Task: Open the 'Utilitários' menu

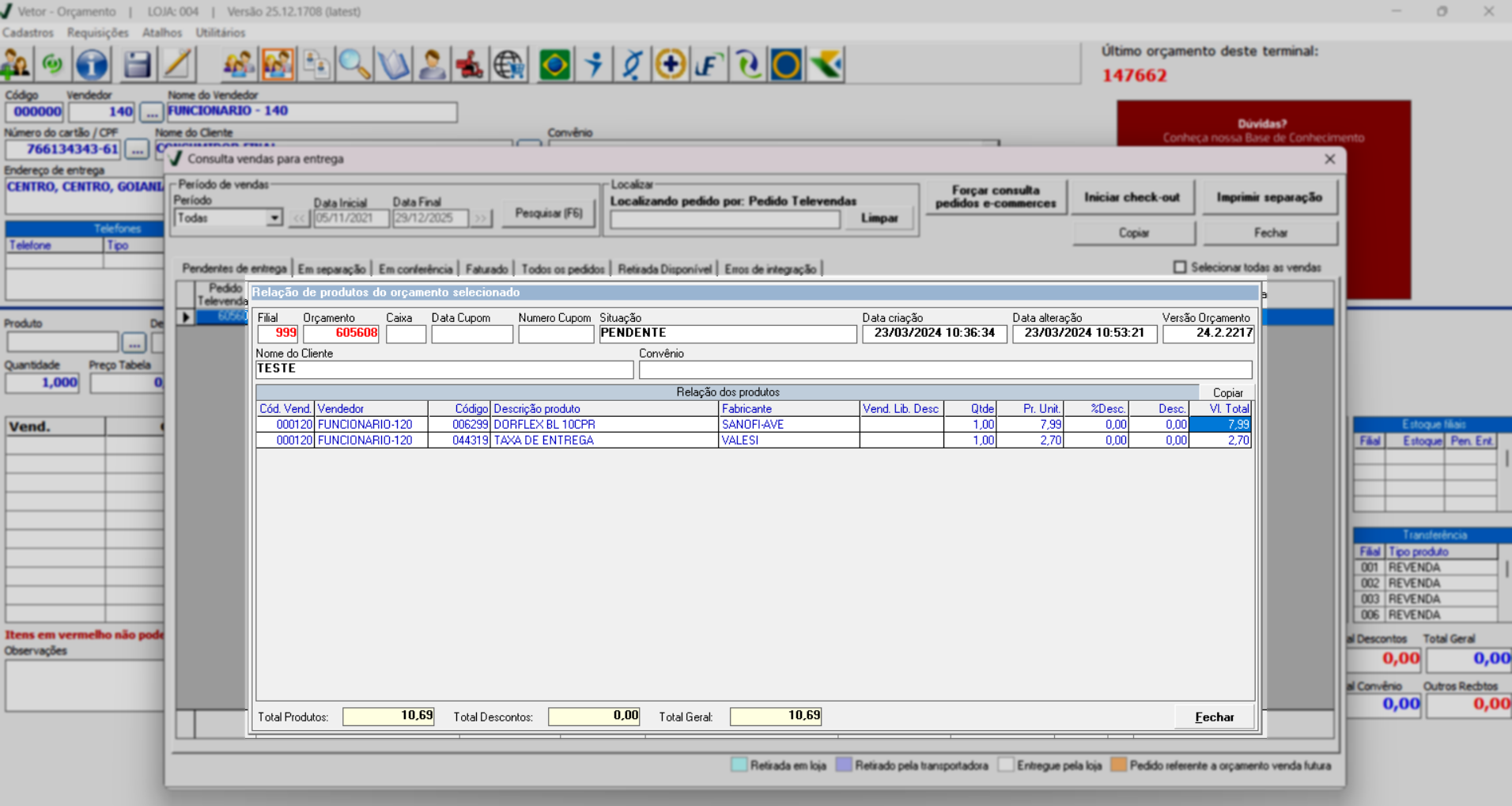Action: point(220,32)
